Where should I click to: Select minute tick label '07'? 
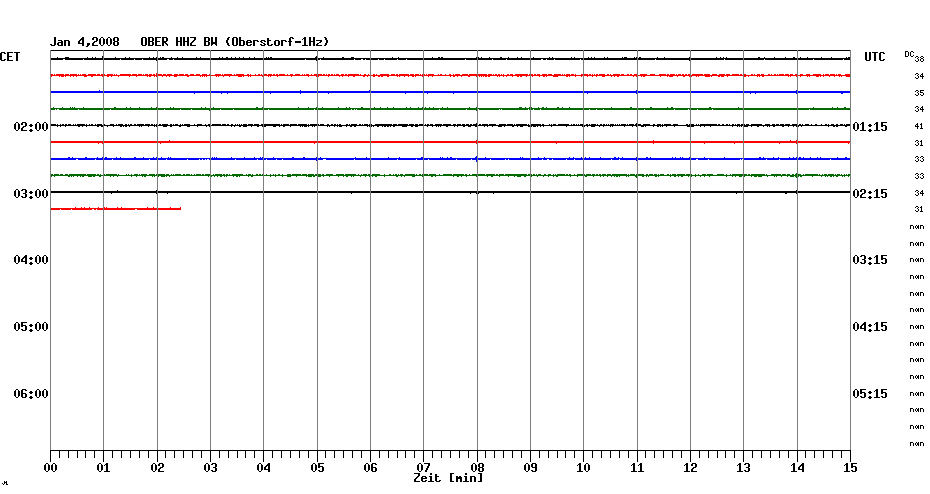[x=423, y=467]
